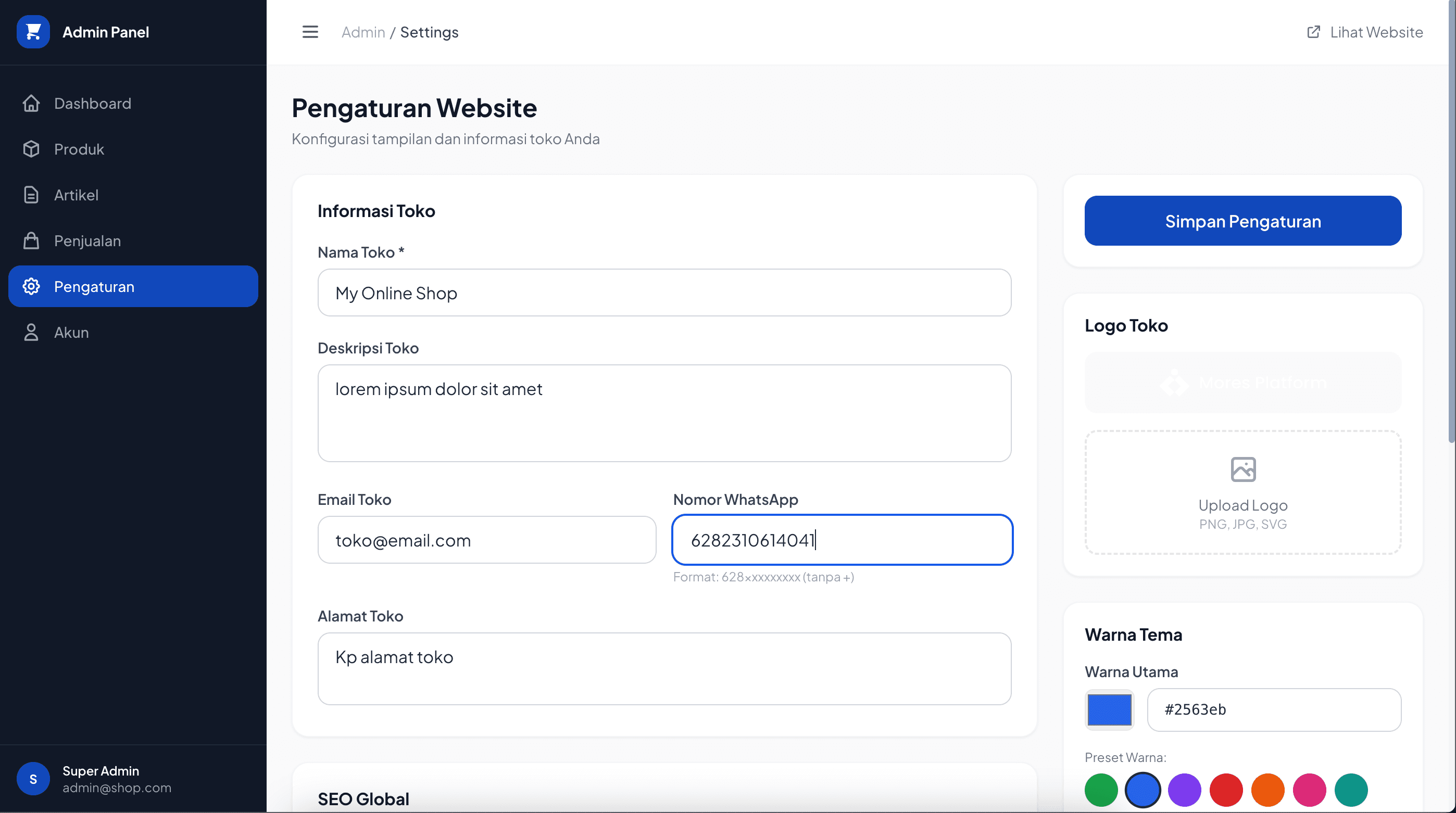Click the Dashboard home icon
Screen dimensions: 1456x813
coord(31,104)
